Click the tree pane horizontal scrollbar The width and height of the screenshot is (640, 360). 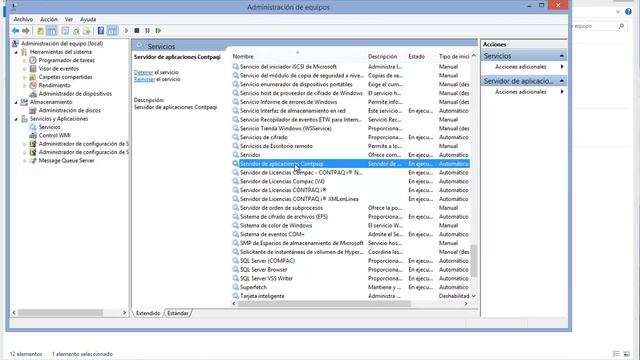(60, 313)
